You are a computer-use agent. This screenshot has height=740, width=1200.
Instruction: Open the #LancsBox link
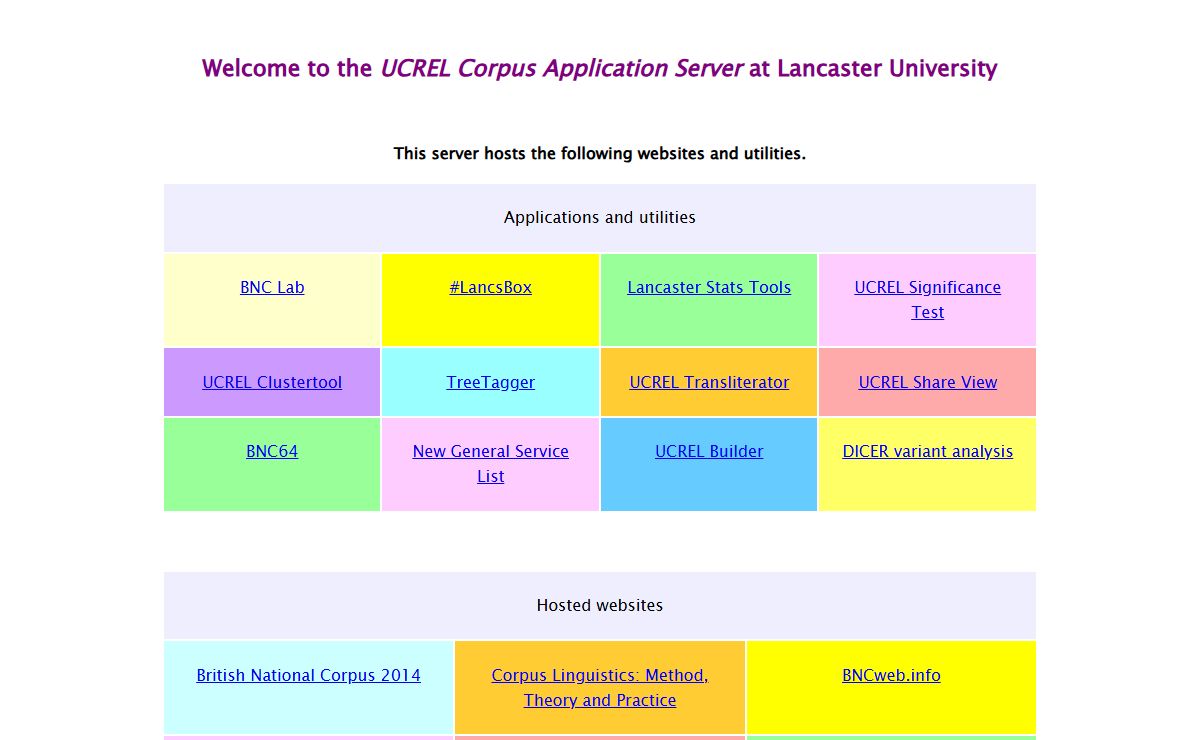(x=490, y=287)
